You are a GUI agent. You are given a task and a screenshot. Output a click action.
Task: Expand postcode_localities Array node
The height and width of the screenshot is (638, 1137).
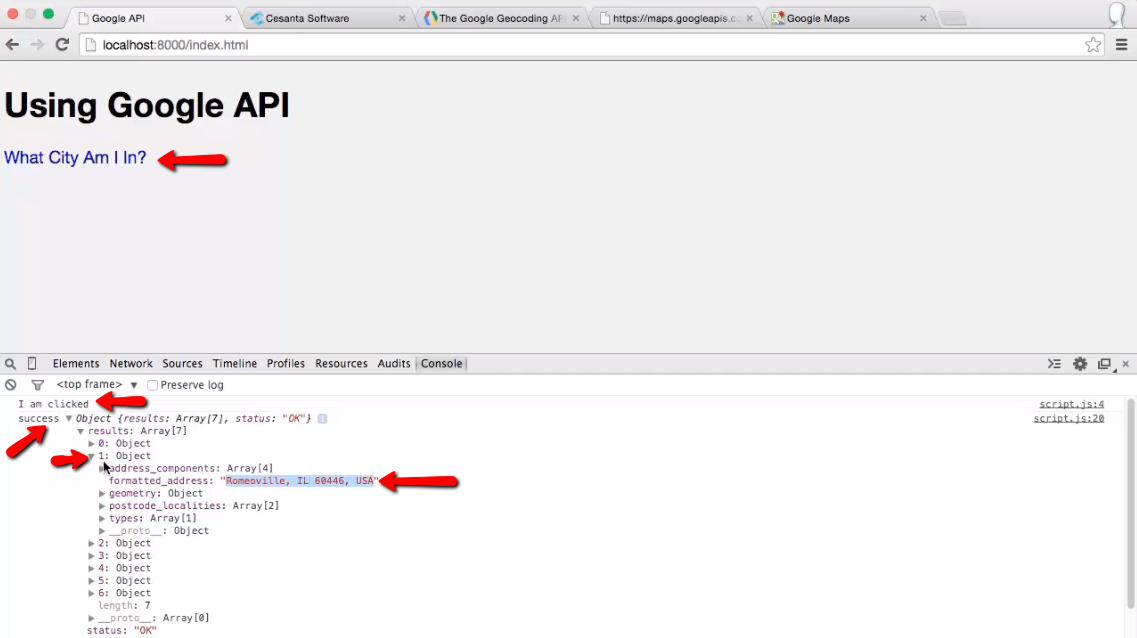(102, 506)
